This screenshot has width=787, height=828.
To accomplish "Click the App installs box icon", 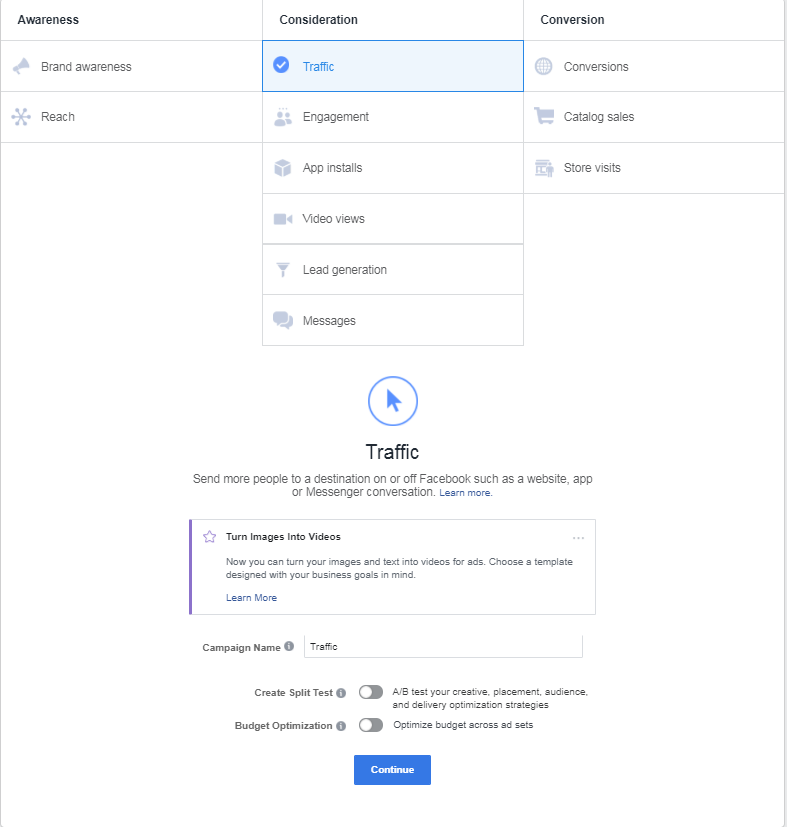I will pyautogui.click(x=283, y=168).
